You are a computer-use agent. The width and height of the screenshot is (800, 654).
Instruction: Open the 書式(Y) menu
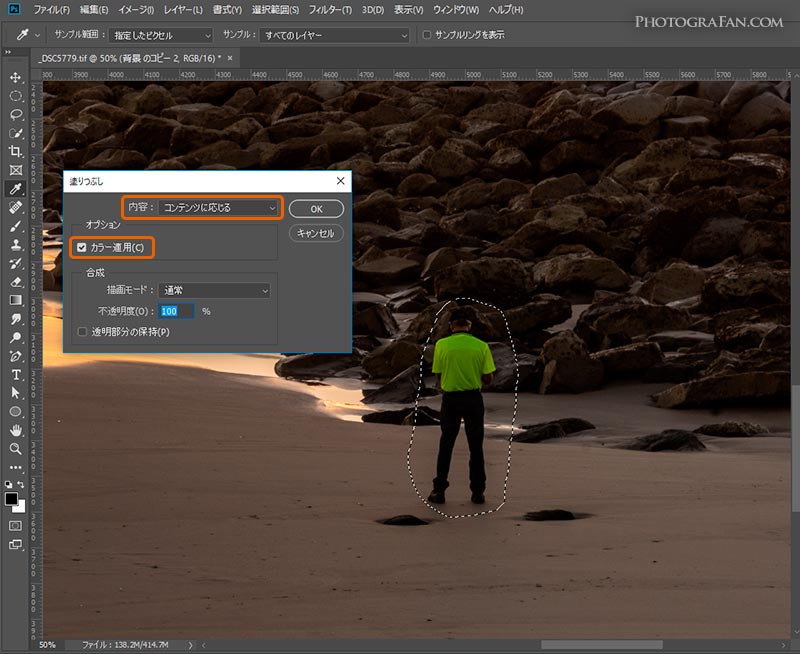click(x=227, y=10)
